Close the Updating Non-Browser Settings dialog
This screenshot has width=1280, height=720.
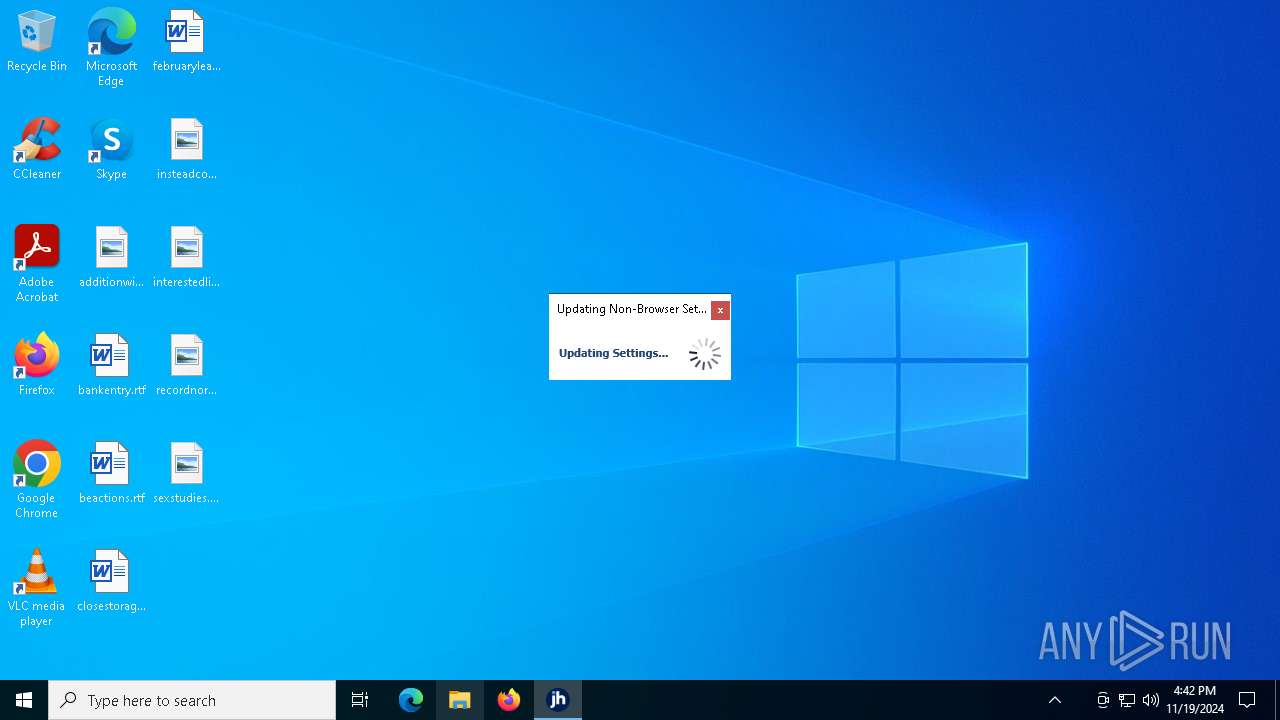point(720,310)
